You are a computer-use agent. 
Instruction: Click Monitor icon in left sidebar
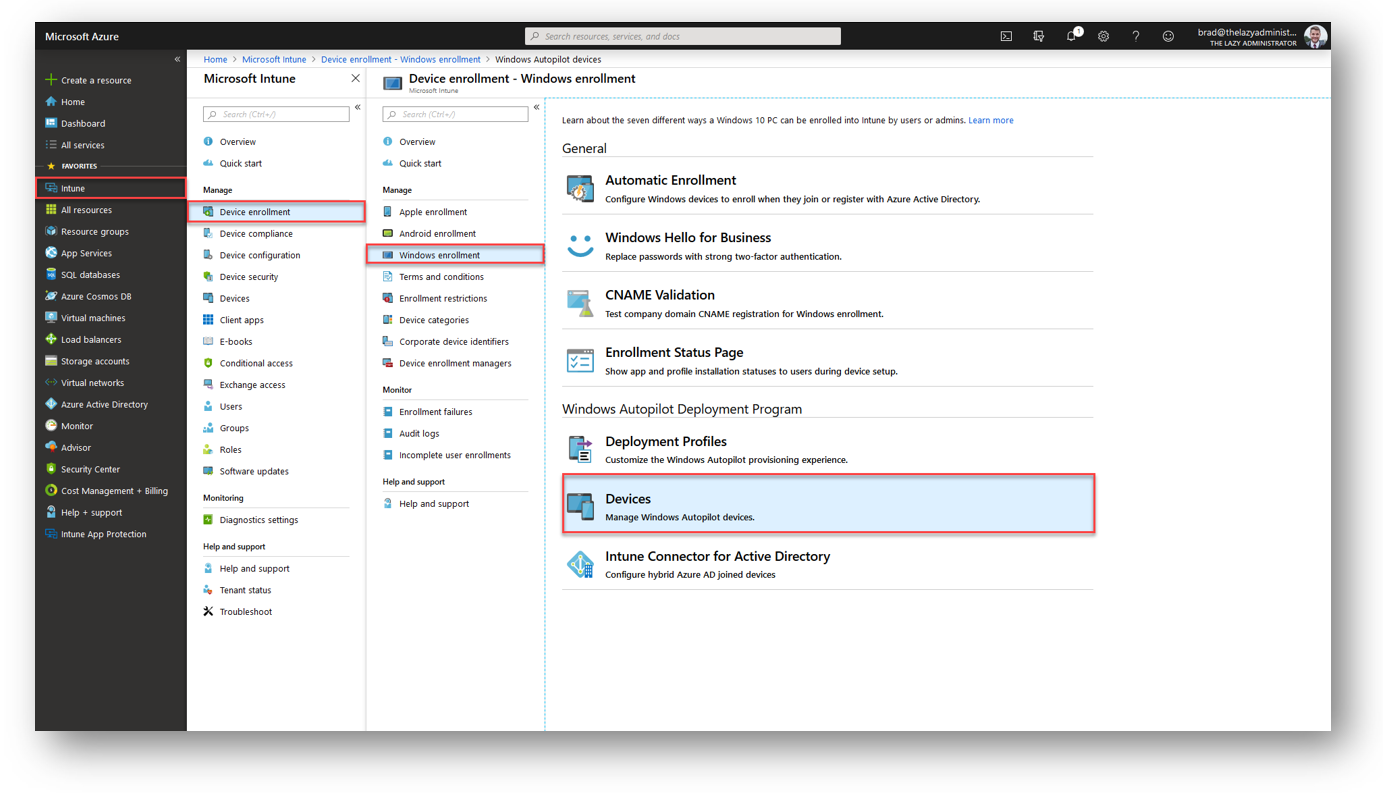(51, 426)
